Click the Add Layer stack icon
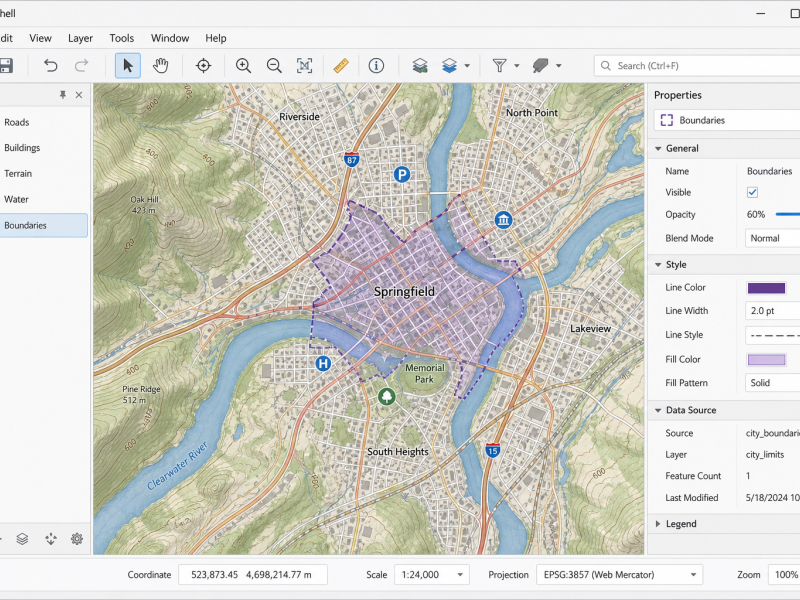Screen dimensions: 800x600 (420, 65)
